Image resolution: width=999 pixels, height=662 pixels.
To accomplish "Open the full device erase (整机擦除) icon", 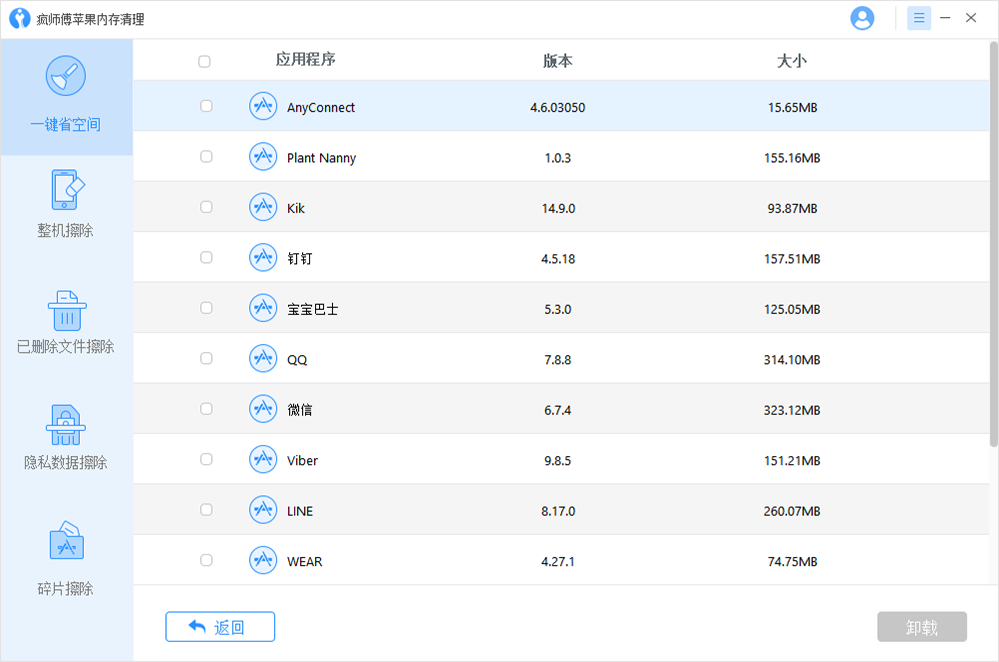I will pyautogui.click(x=66, y=190).
